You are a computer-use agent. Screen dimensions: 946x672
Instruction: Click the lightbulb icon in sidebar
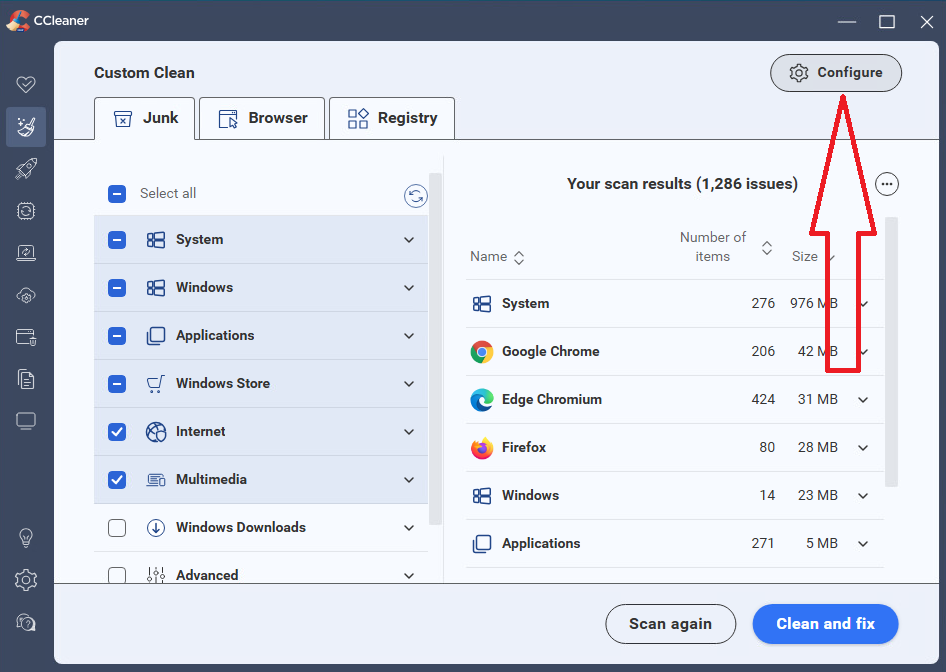[26, 538]
